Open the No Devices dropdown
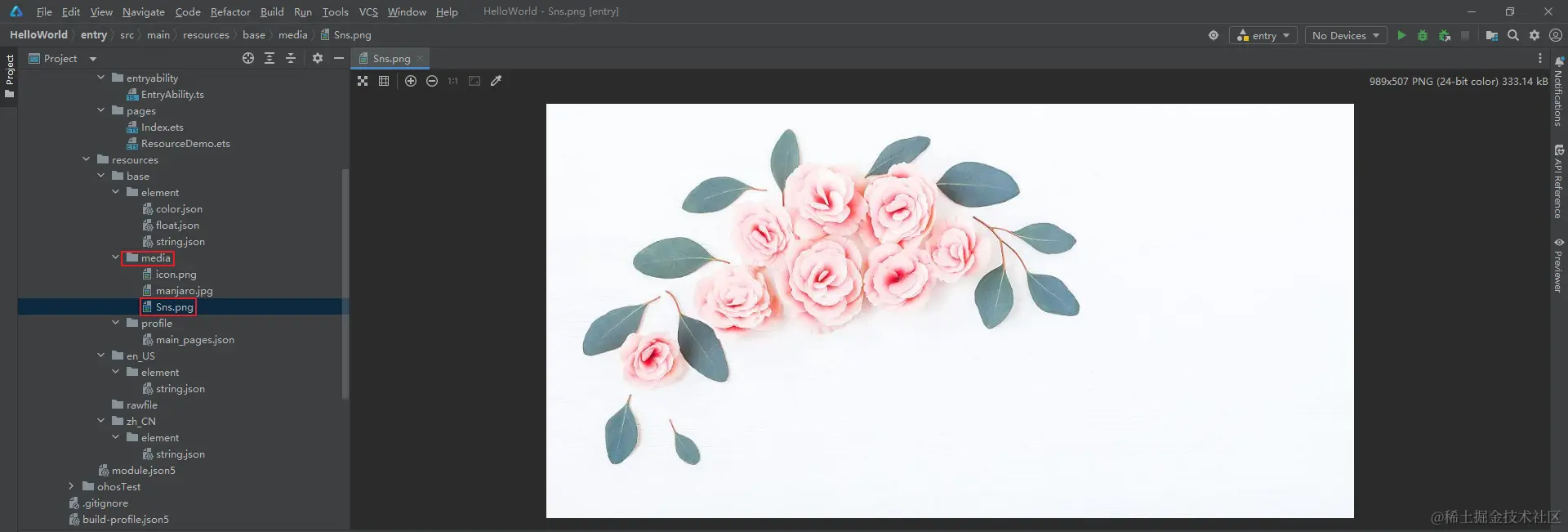 (1345, 35)
